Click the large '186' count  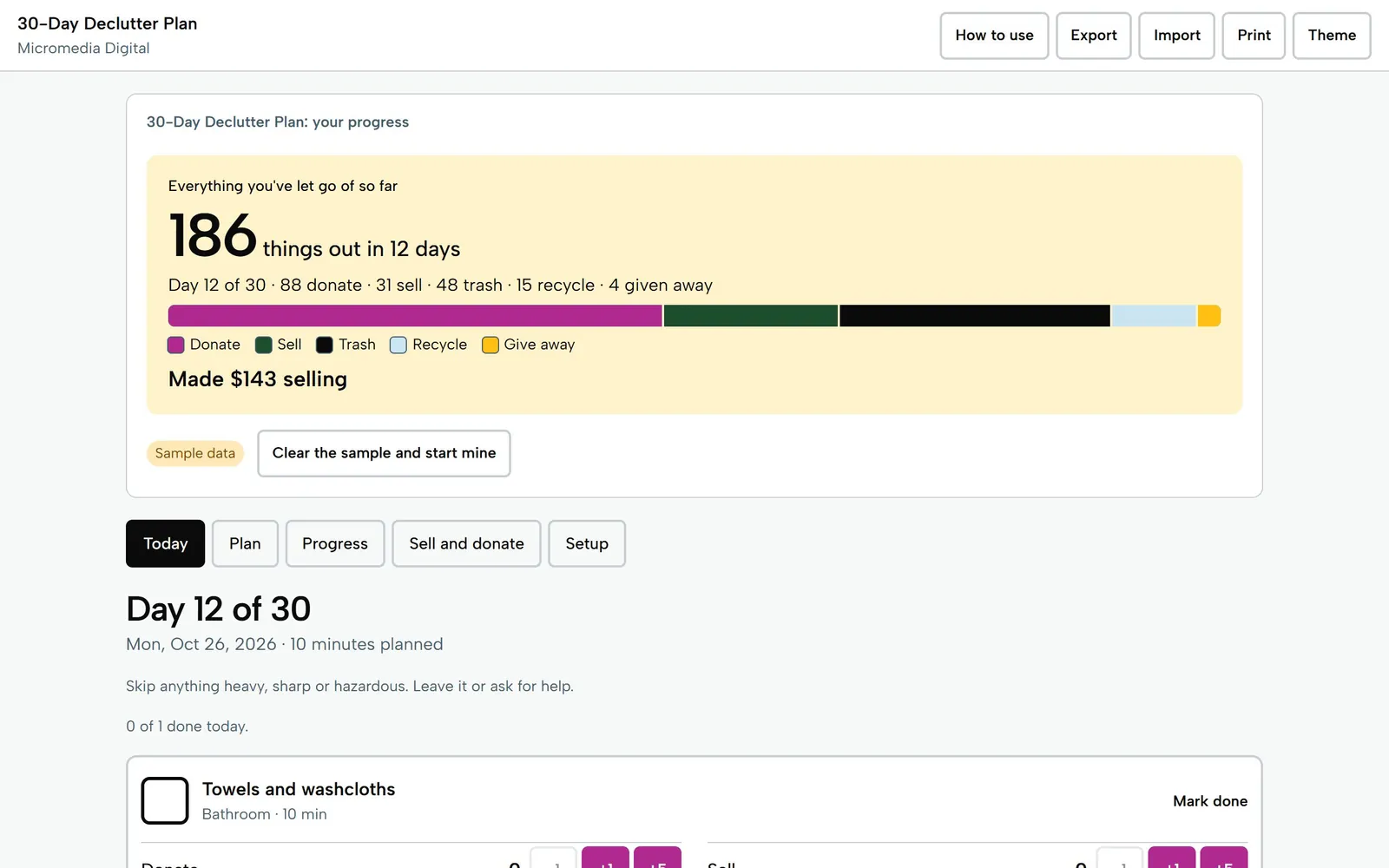tap(213, 236)
